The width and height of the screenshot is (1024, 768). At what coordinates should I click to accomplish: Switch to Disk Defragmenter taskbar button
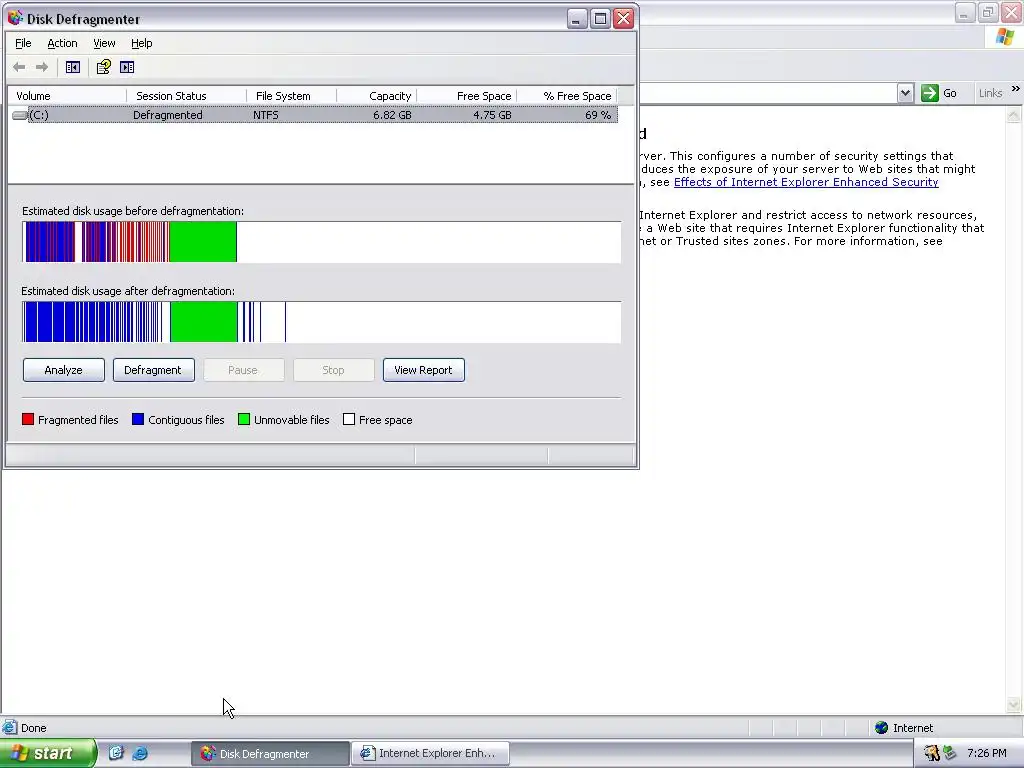click(x=270, y=754)
